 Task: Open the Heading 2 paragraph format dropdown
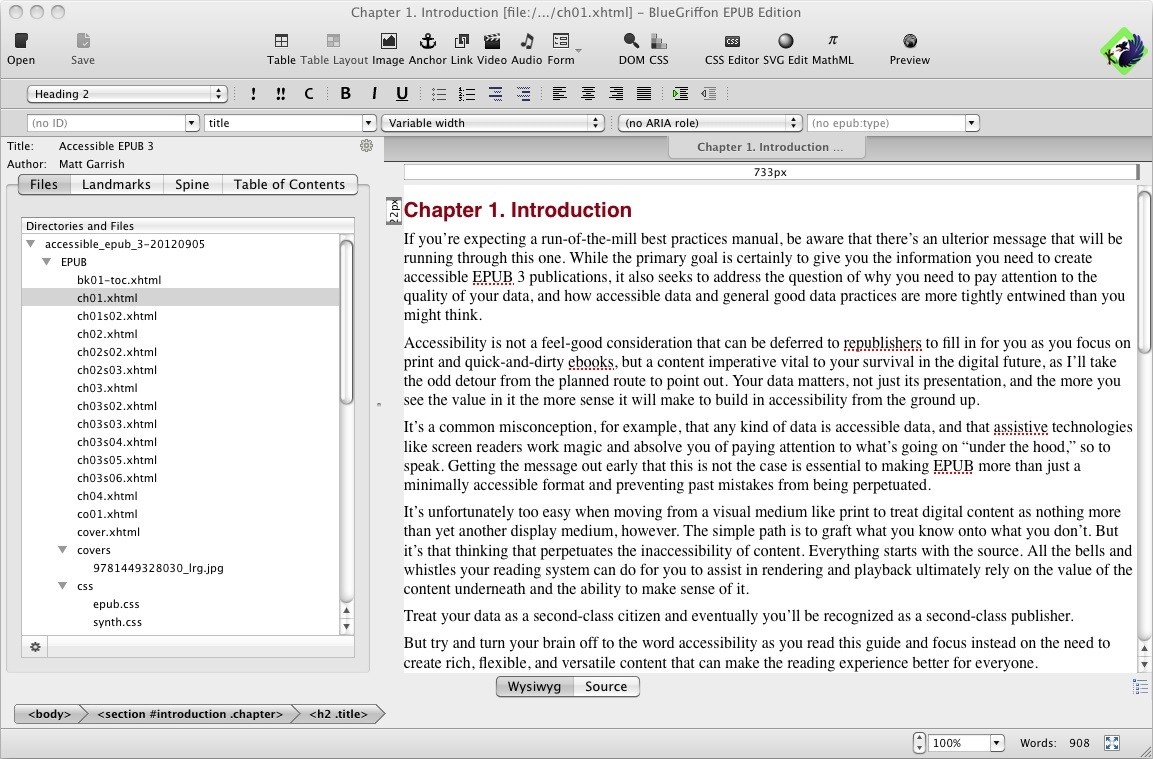[126, 93]
